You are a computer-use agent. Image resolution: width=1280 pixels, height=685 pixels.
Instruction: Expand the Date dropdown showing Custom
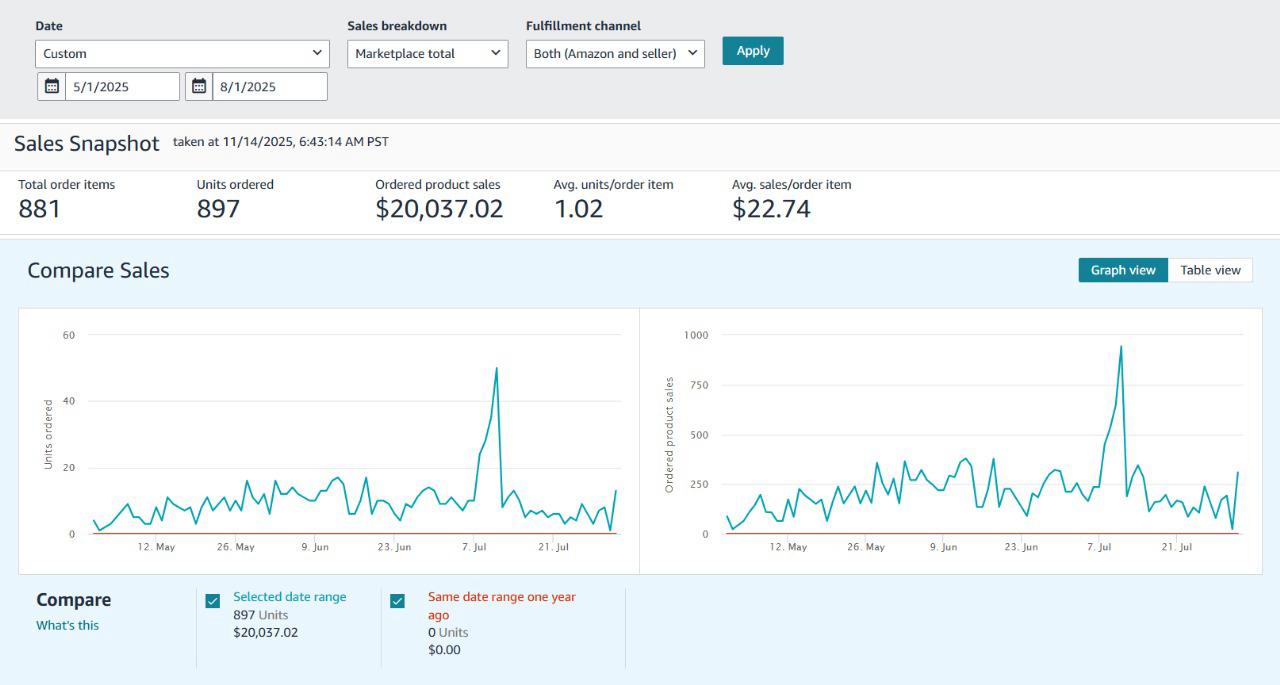[182, 54]
